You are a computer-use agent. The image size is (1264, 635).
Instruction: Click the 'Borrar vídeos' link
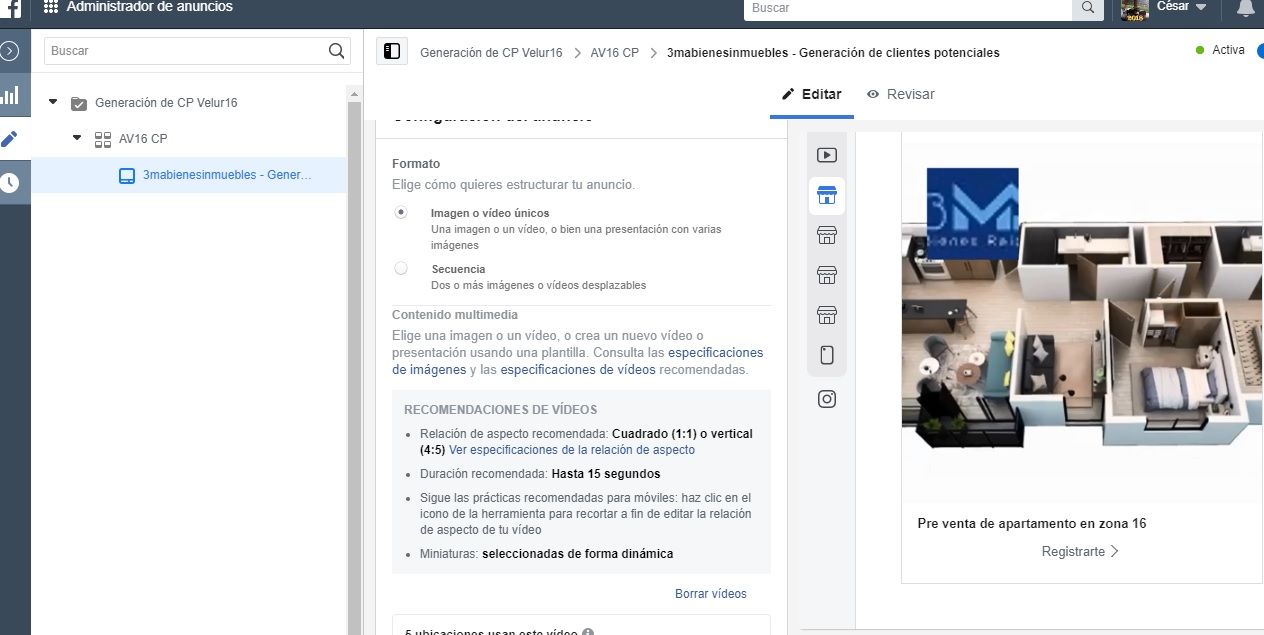tap(710, 593)
